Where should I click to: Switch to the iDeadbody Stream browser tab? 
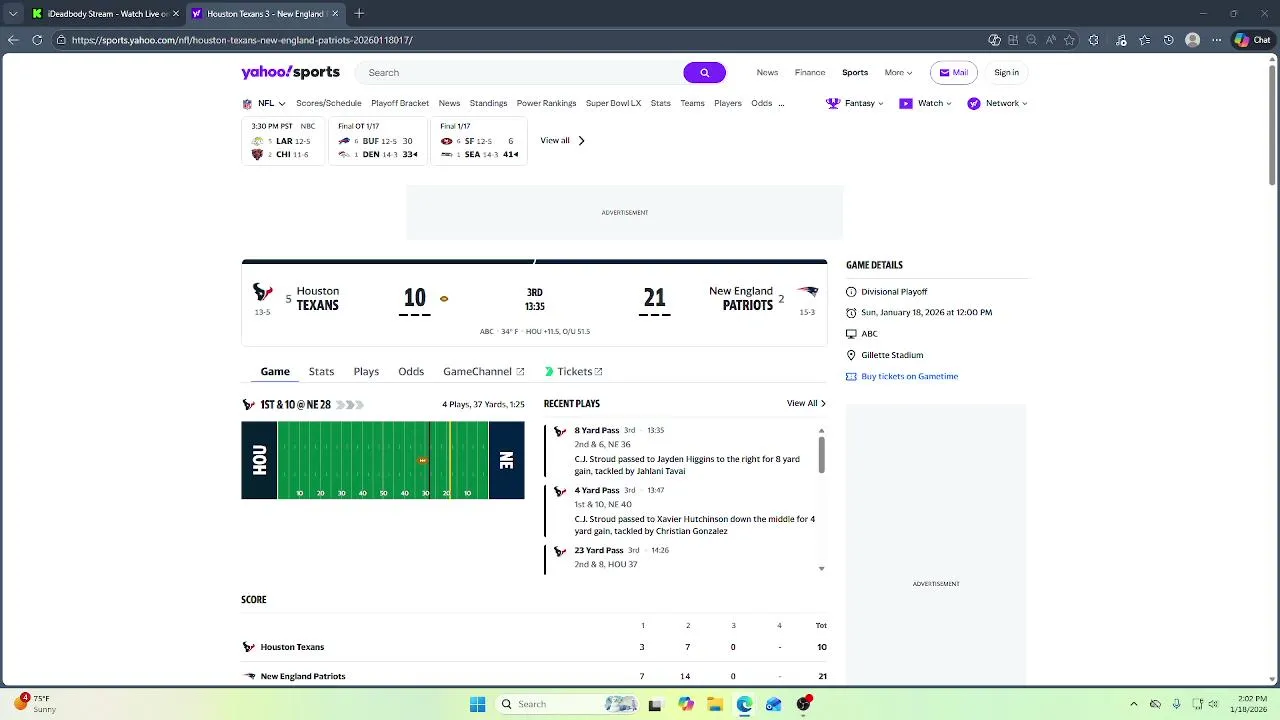[x=105, y=13]
